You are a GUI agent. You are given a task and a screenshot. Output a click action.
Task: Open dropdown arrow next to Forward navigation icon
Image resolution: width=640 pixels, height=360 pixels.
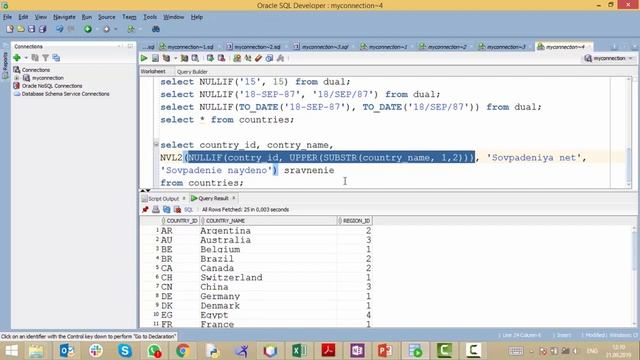116,29
